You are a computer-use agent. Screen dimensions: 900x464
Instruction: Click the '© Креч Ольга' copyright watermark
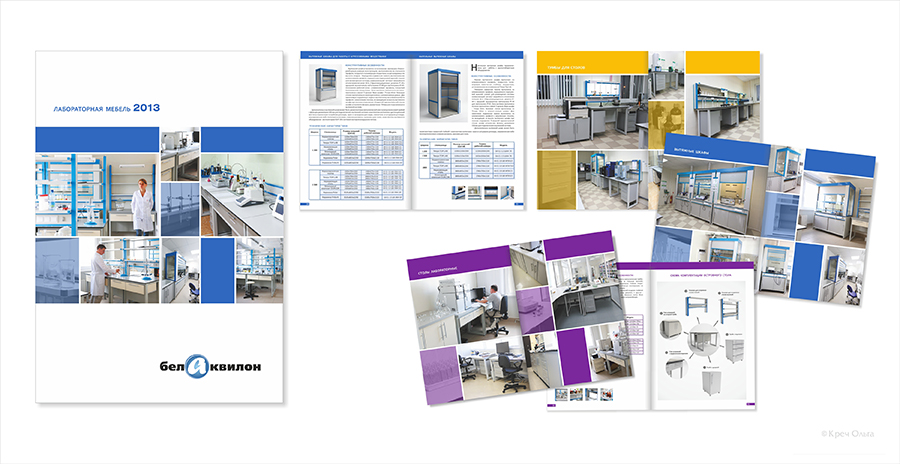click(x=846, y=433)
